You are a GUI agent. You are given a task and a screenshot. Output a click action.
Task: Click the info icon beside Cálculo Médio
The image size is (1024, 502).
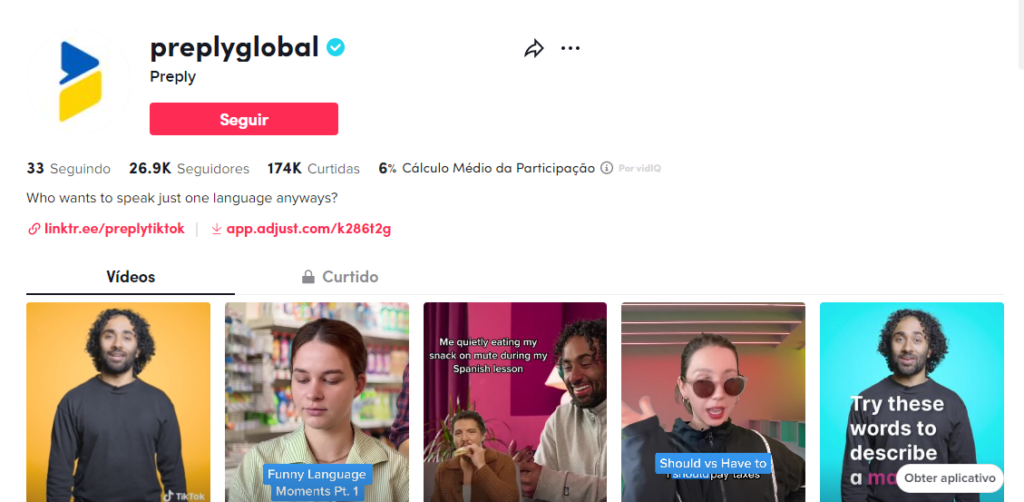pyautogui.click(x=607, y=168)
